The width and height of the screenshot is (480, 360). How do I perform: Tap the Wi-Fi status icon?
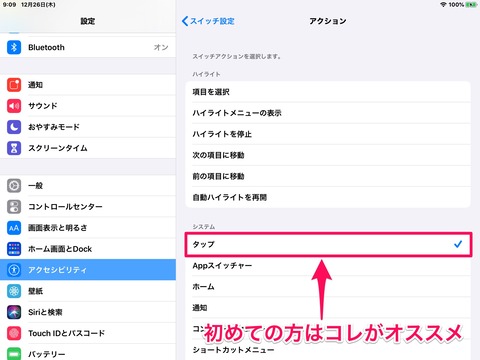443,5
